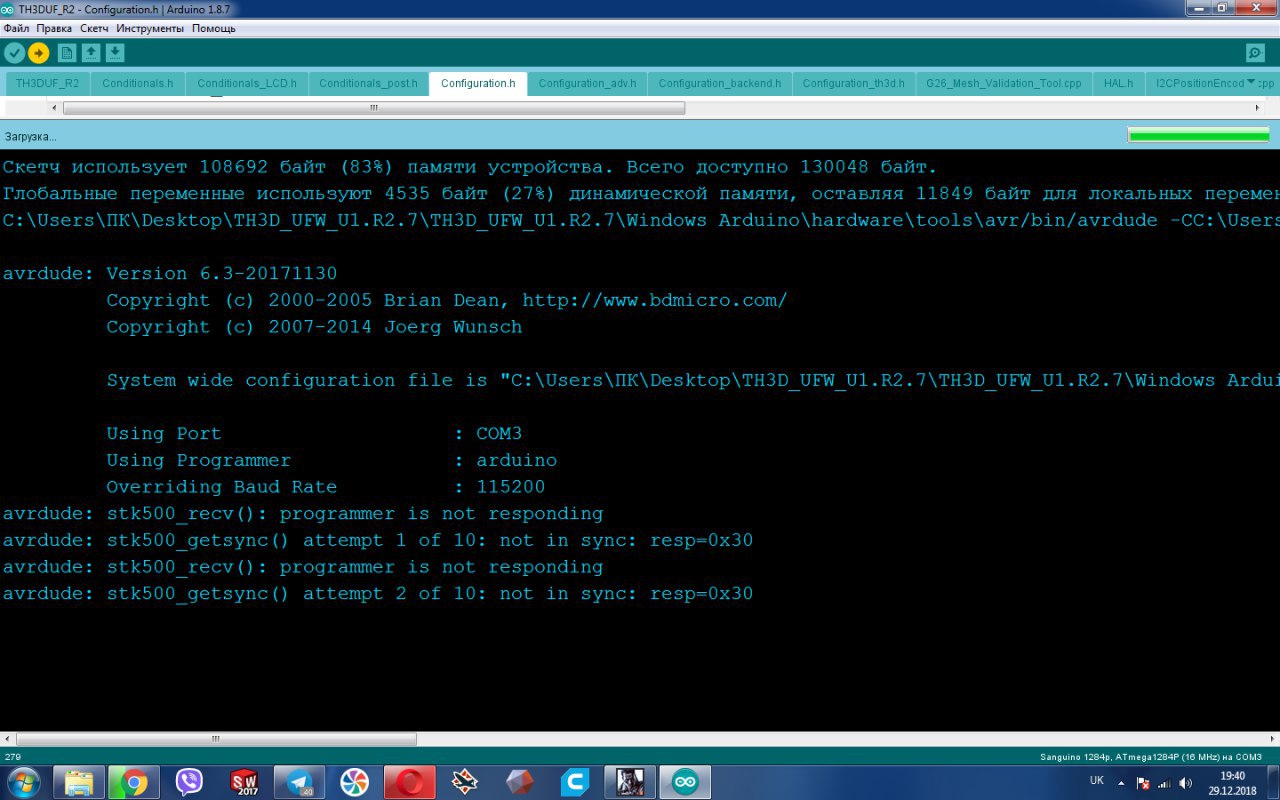Open the Cura (blue C) taskbar icon

(575, 782)
